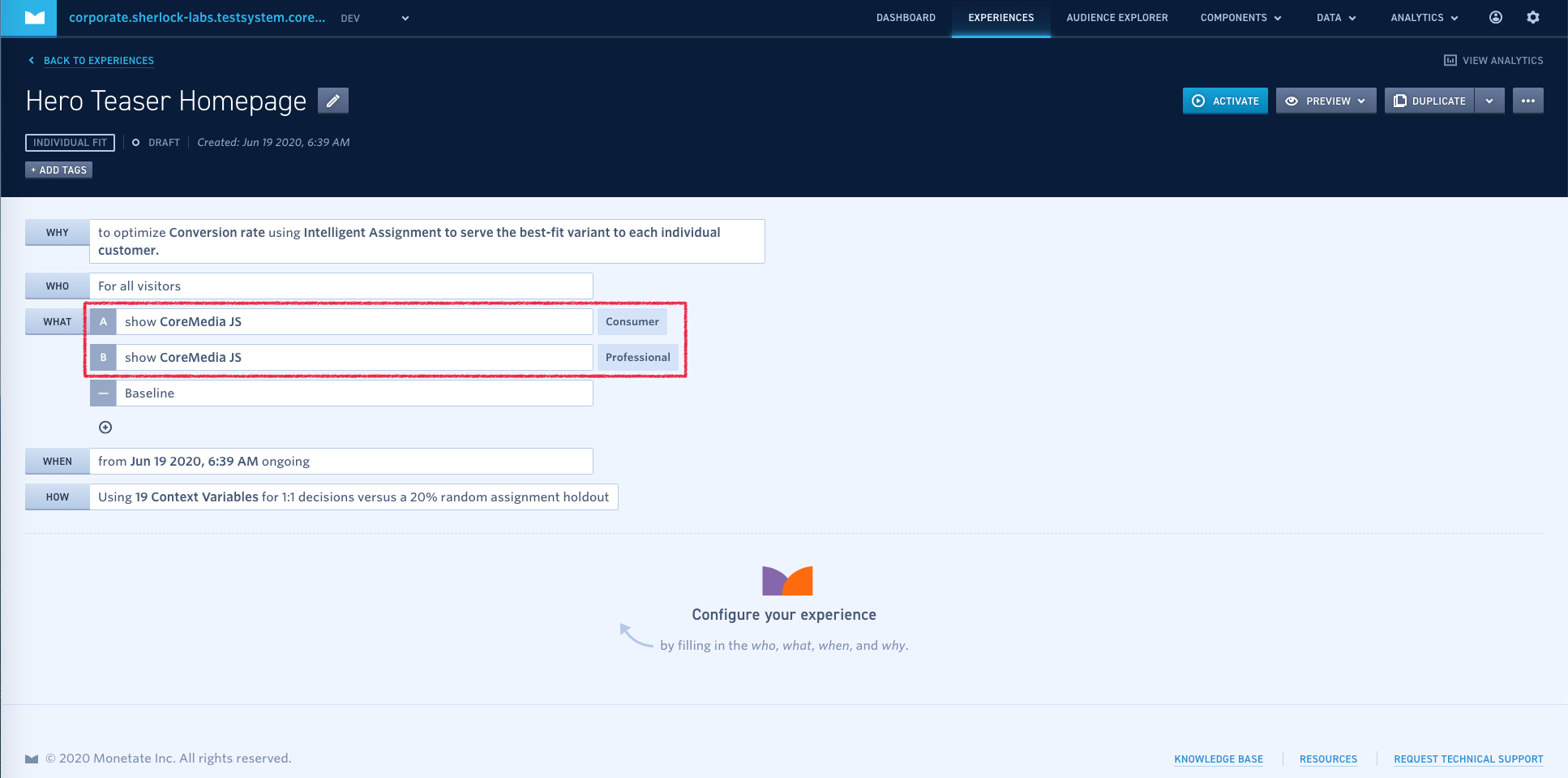
Task: Click the View Analytics chart icon
Action: 1450,61
